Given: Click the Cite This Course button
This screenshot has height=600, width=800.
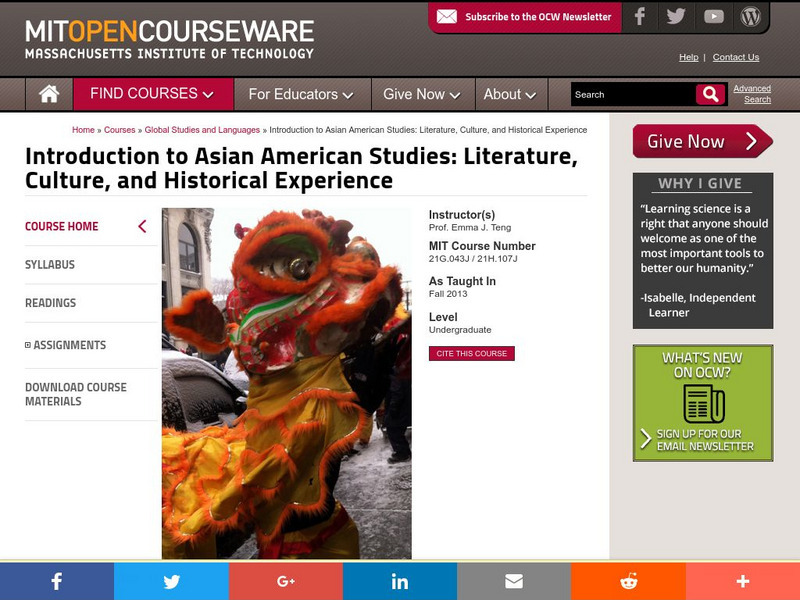Looking at the screenshot, I should point(471,353).
